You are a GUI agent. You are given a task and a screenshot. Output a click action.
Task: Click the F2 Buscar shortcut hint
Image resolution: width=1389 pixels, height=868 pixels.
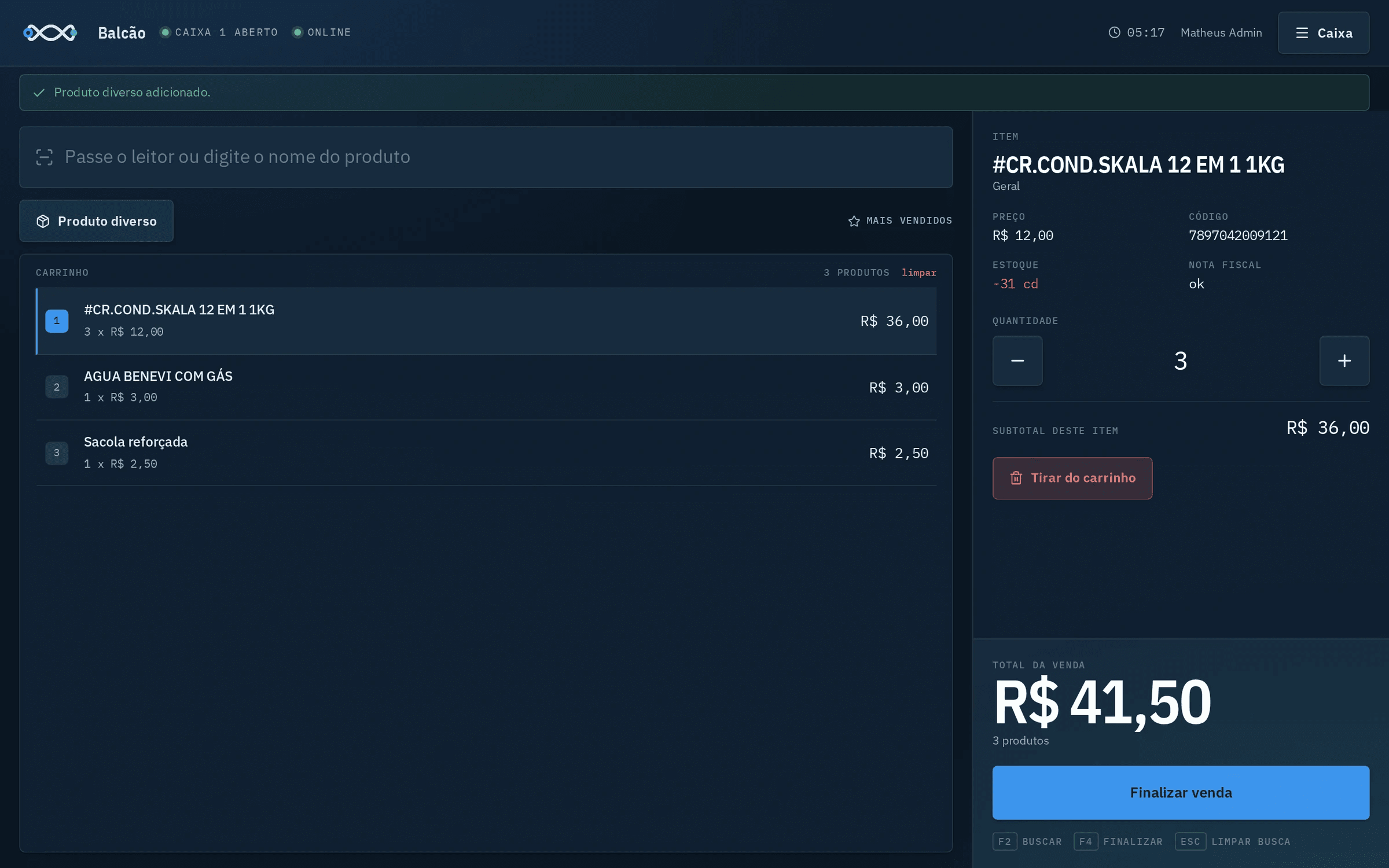(1027, 841)
